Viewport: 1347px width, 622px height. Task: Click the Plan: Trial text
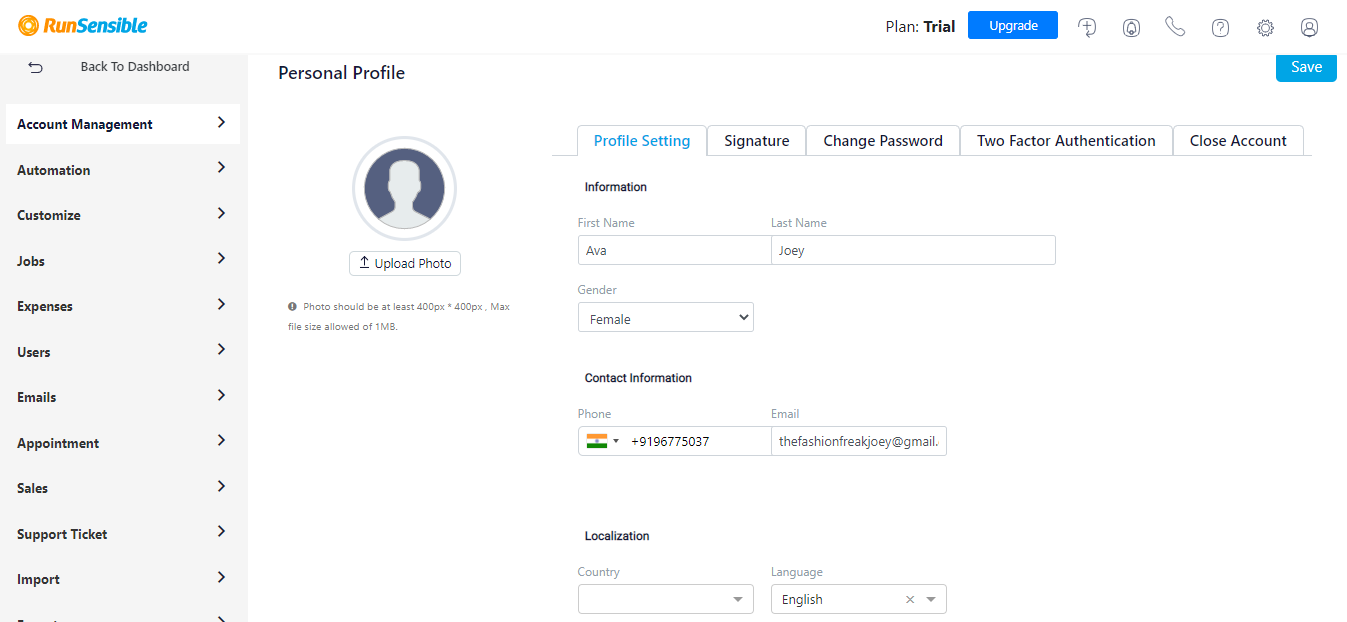click(921, 27)
